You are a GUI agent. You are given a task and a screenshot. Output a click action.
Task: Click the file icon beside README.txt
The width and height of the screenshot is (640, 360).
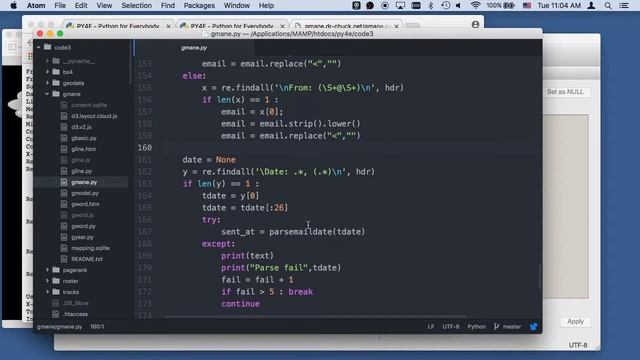(x=64, y=259)
